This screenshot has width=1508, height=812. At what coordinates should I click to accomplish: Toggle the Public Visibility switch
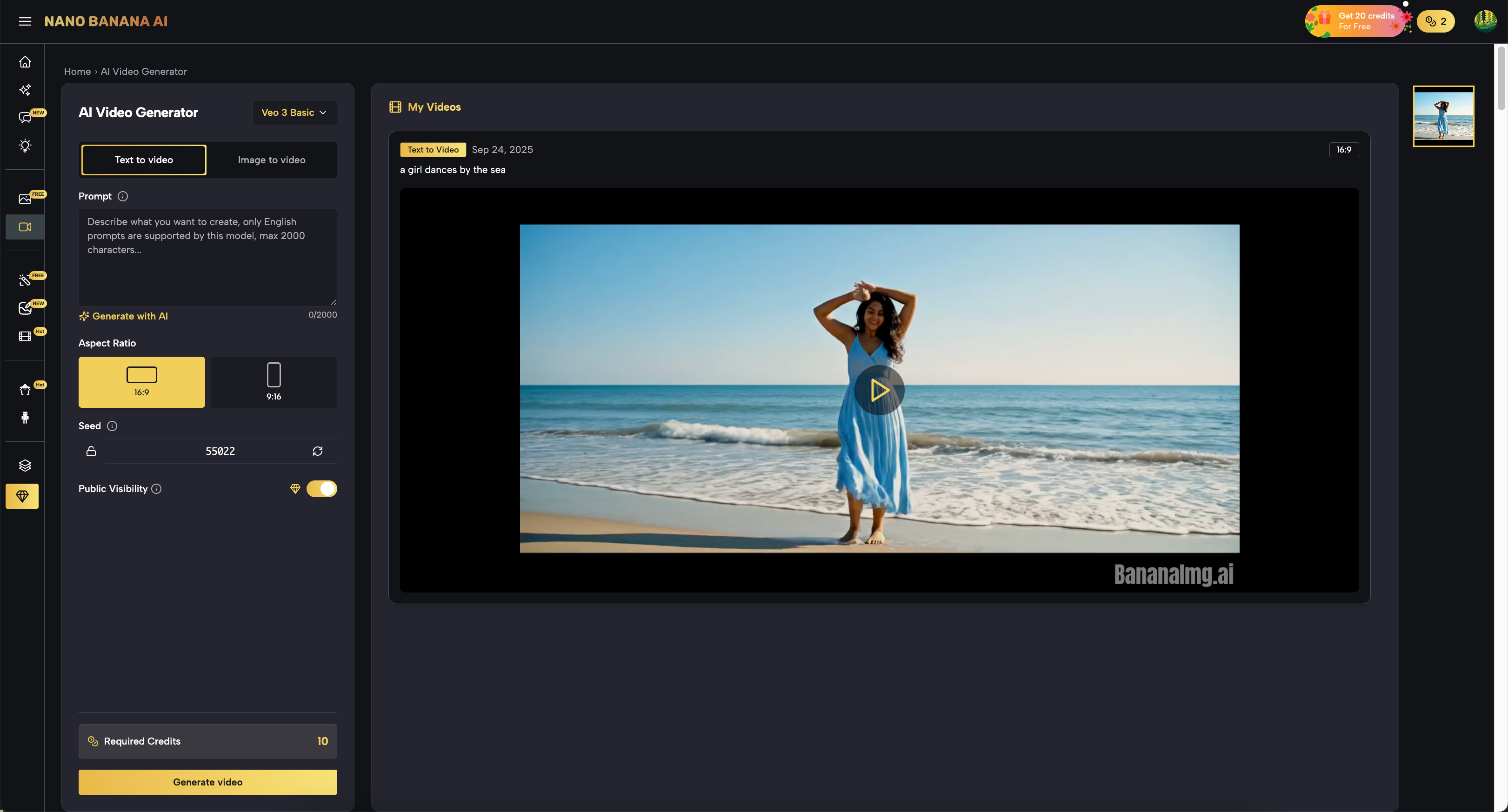[x=321, y=489]
